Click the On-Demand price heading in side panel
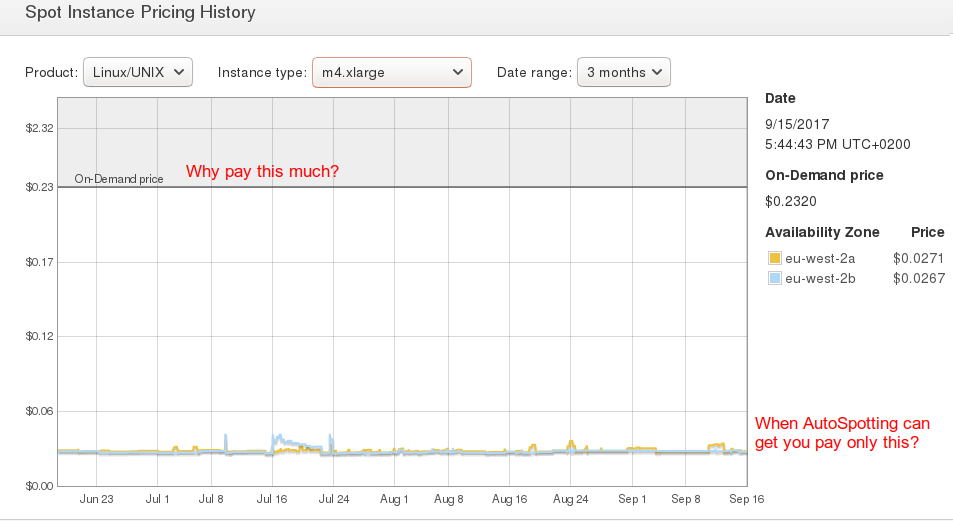Screen dimensions: 953x521 (824, 176)
